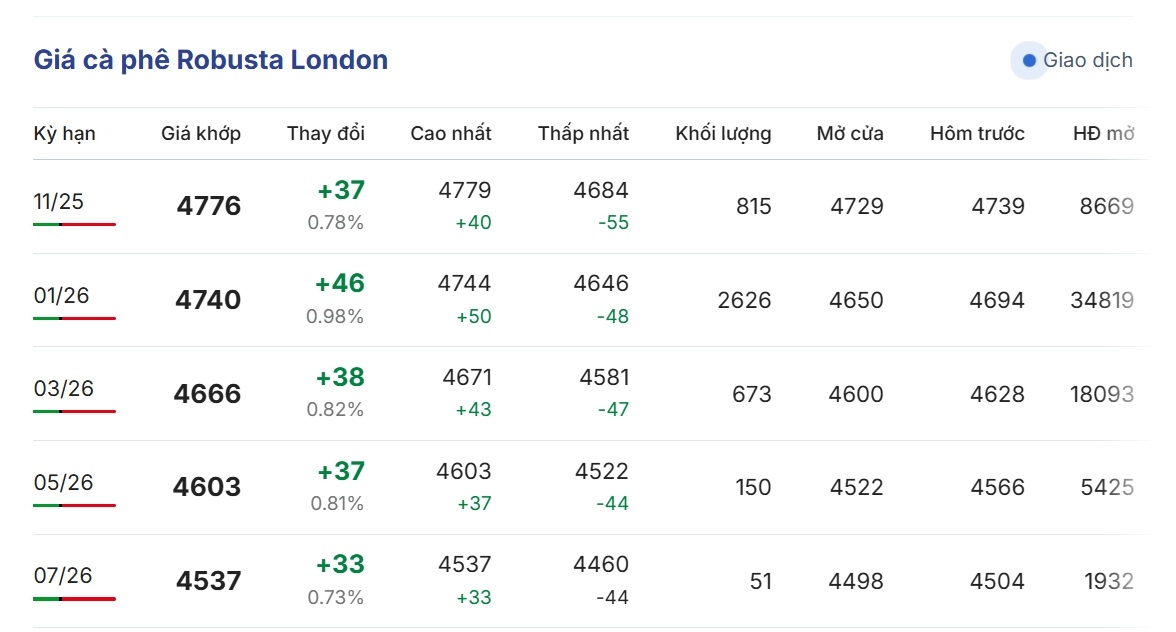The height and width of the screenshot is (632, 1176).
Task: Select the Kỳ hạn column header
Action: (x=65, y=134)
